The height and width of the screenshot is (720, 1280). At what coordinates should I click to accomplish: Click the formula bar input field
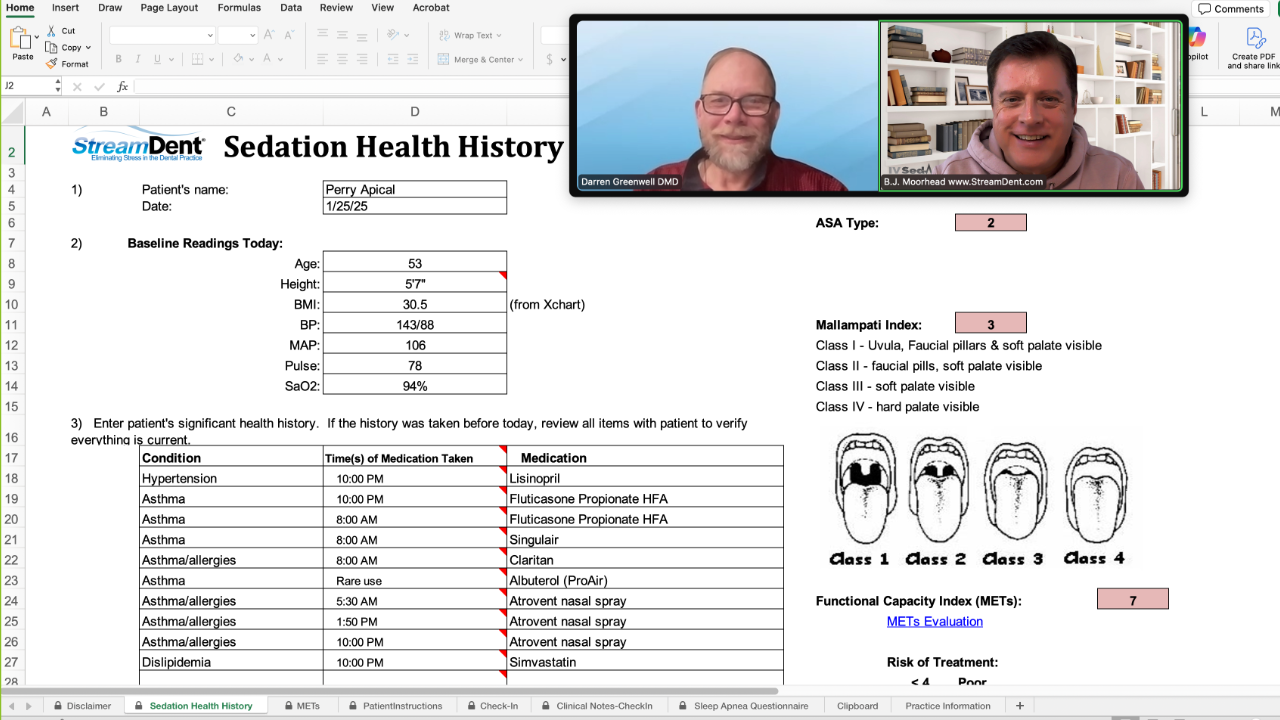pos(350,86)
